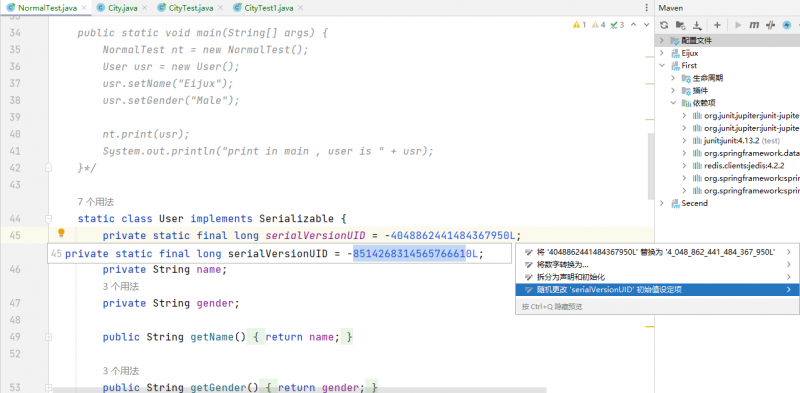Screen dimensions: 800x393
Task: Select the Eijux project row
Action: [728, 53]
